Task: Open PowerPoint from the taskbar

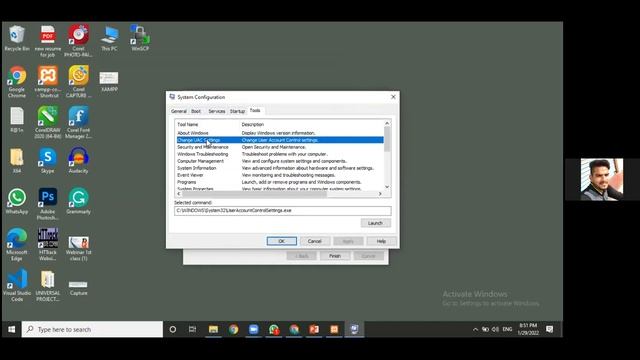Action: coord(314,329)
